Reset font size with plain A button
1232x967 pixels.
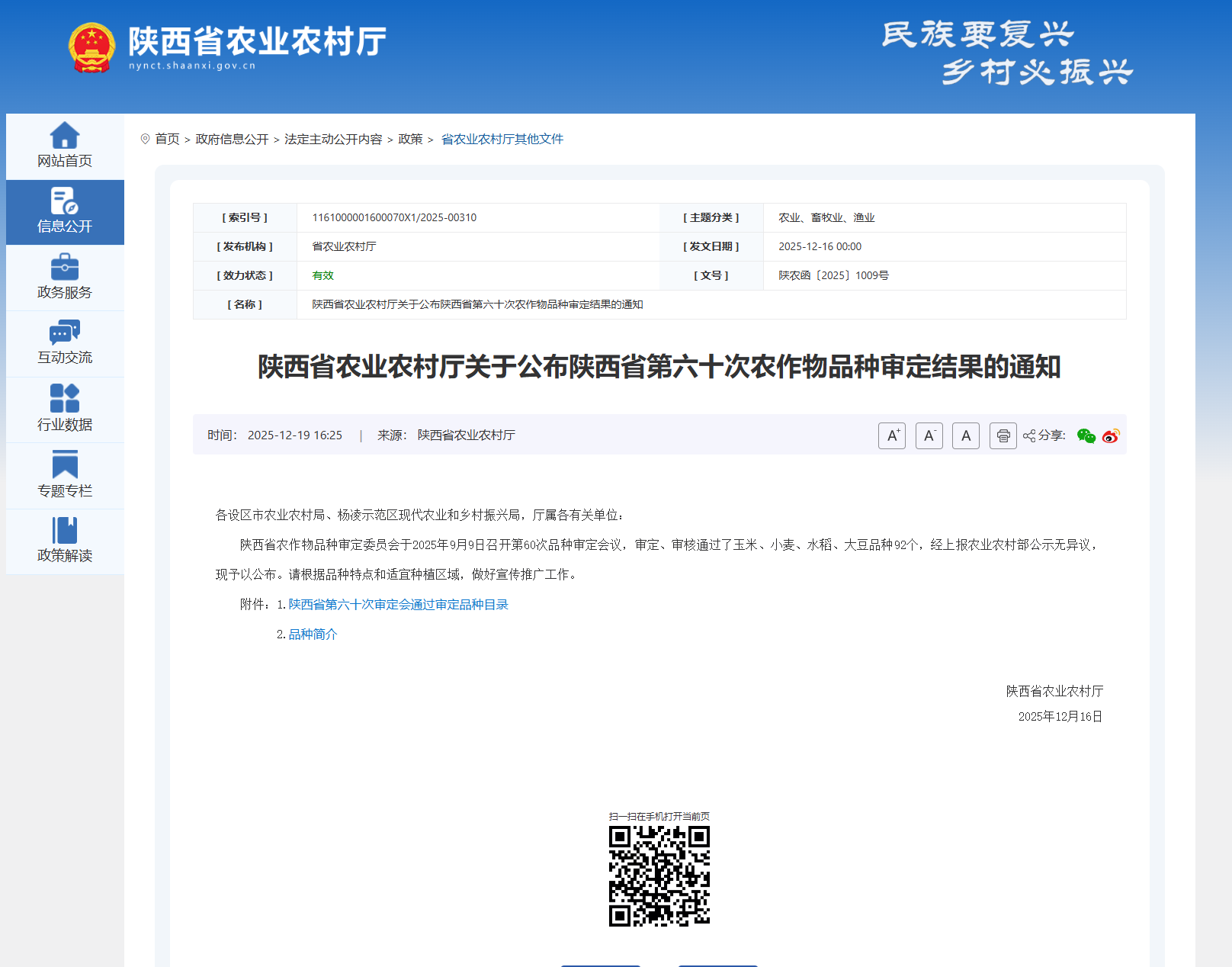pos(965,436)
